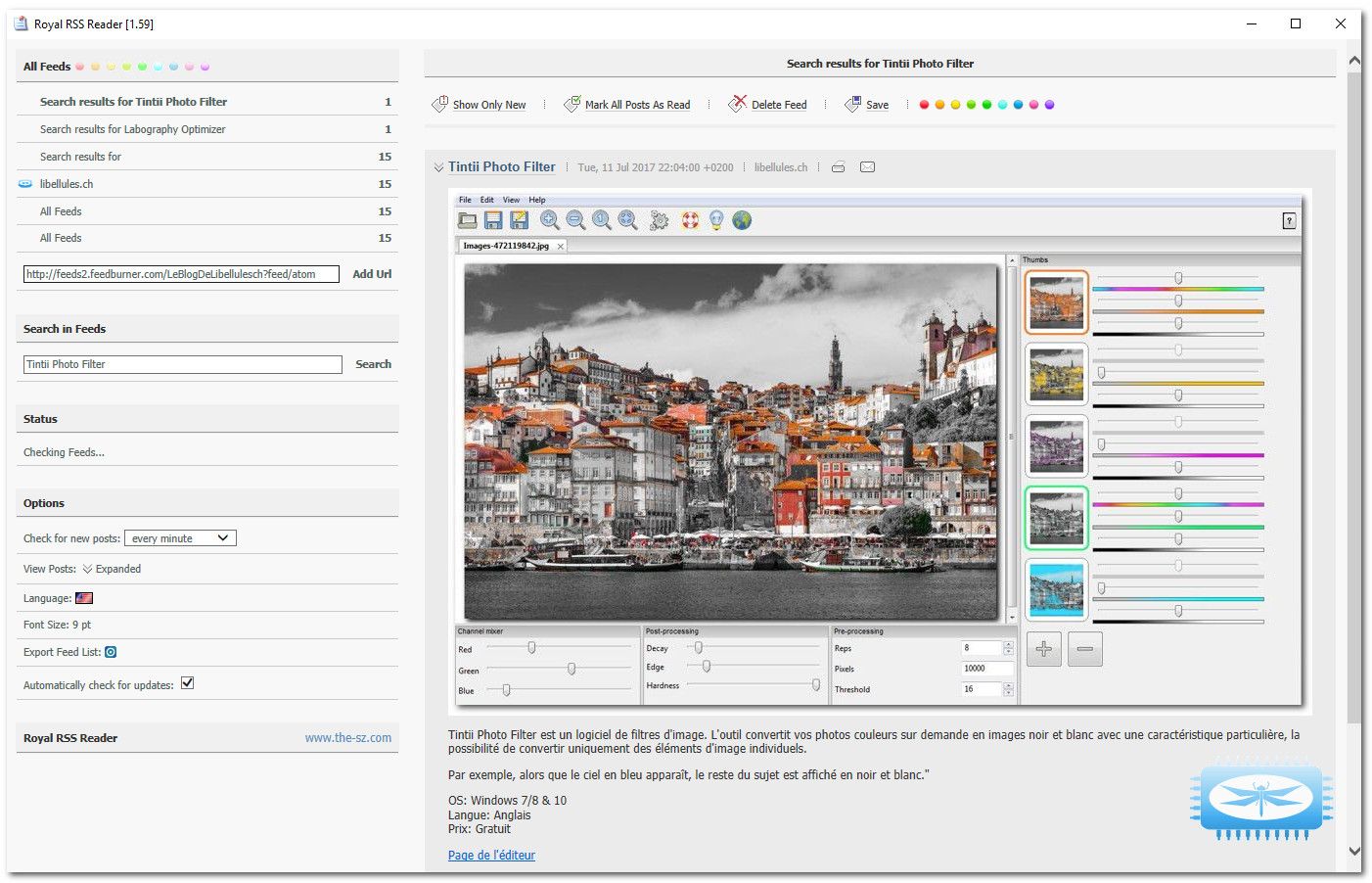Viewport: 1372px width, 883px height.
Task: Pick the cyan dot next to Save
Action: 1002,105
